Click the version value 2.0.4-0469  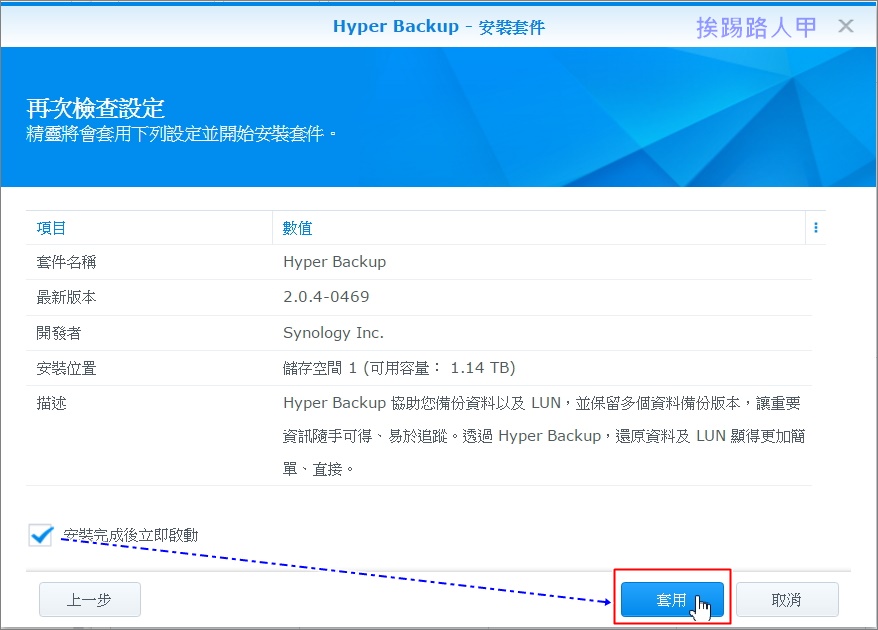click(326, 297)
